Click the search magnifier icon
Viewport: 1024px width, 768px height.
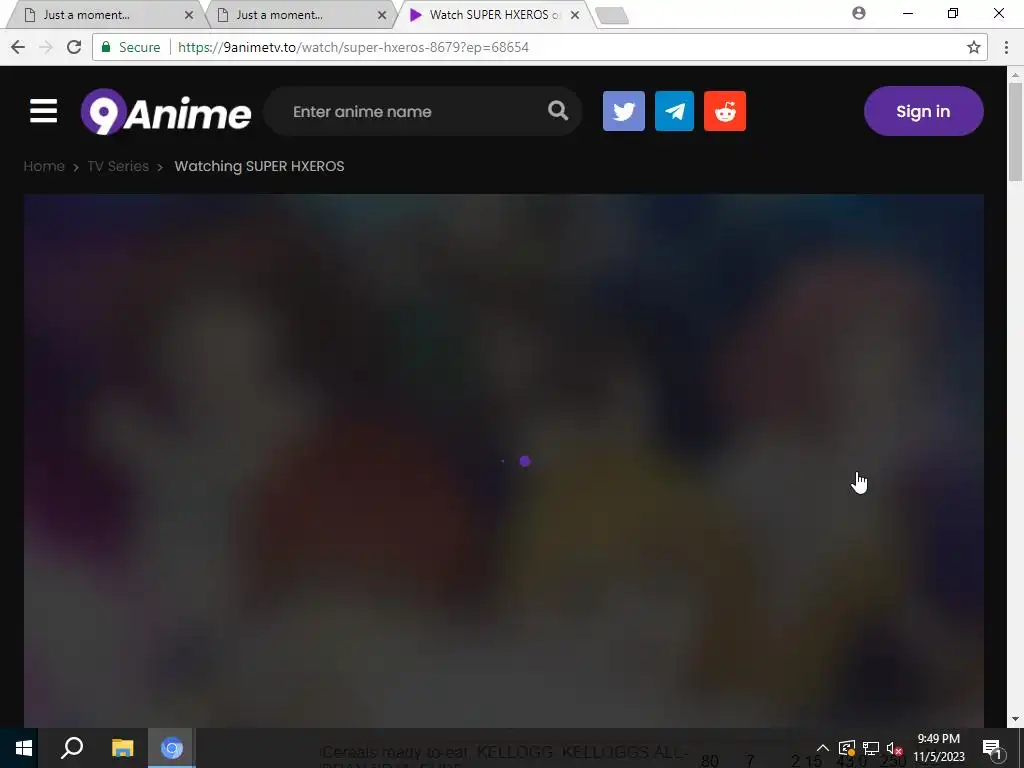click(x=558, y=111)
